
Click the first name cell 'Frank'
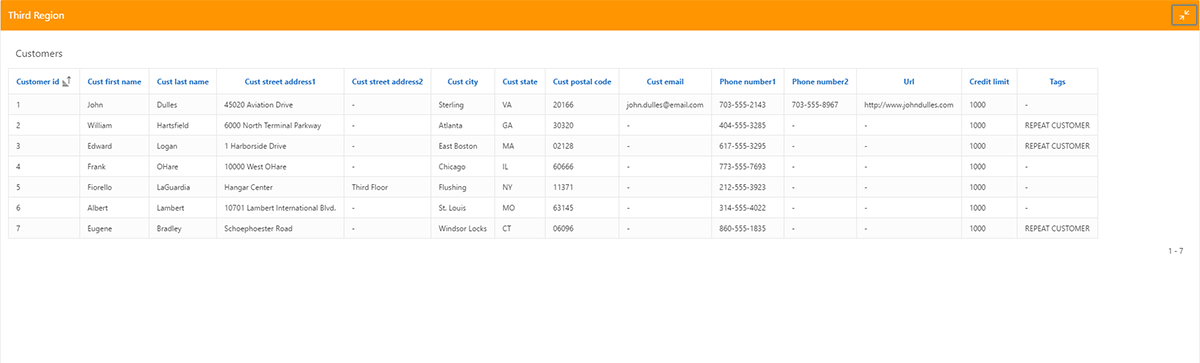pyautogui.click(x=97, y=166)
